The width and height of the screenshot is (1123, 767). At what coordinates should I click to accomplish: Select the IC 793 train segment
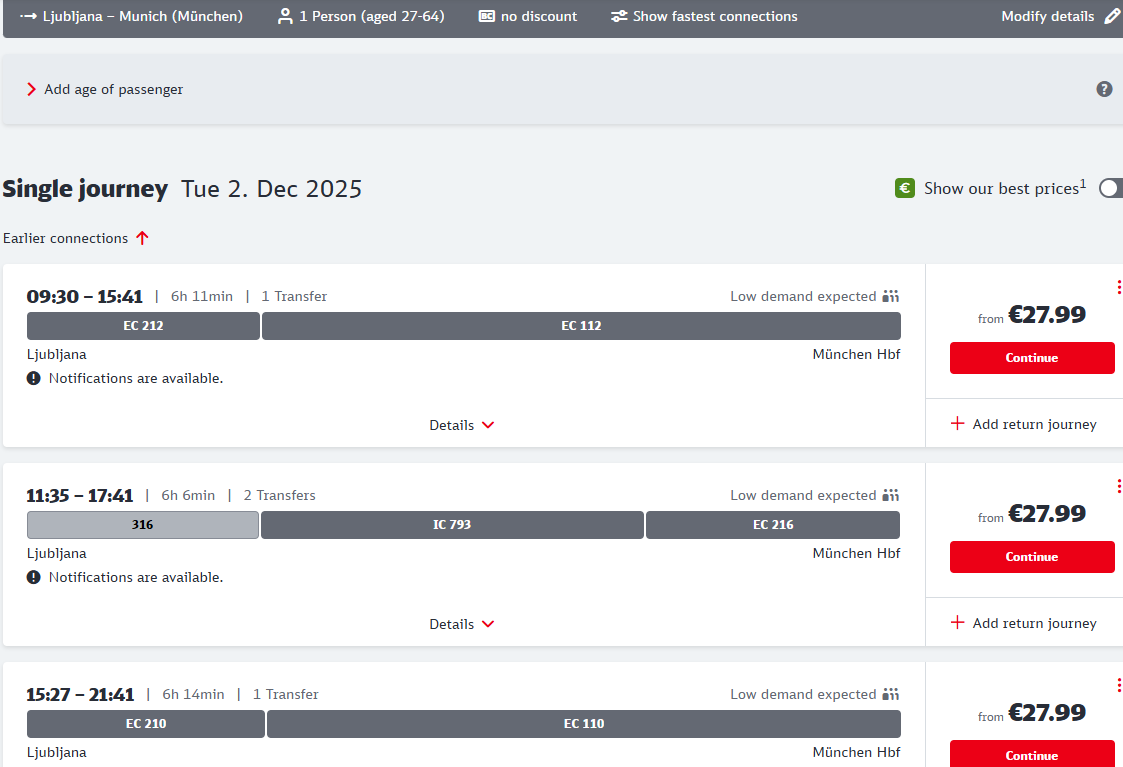pyautogui.click(x=452, y=525)
